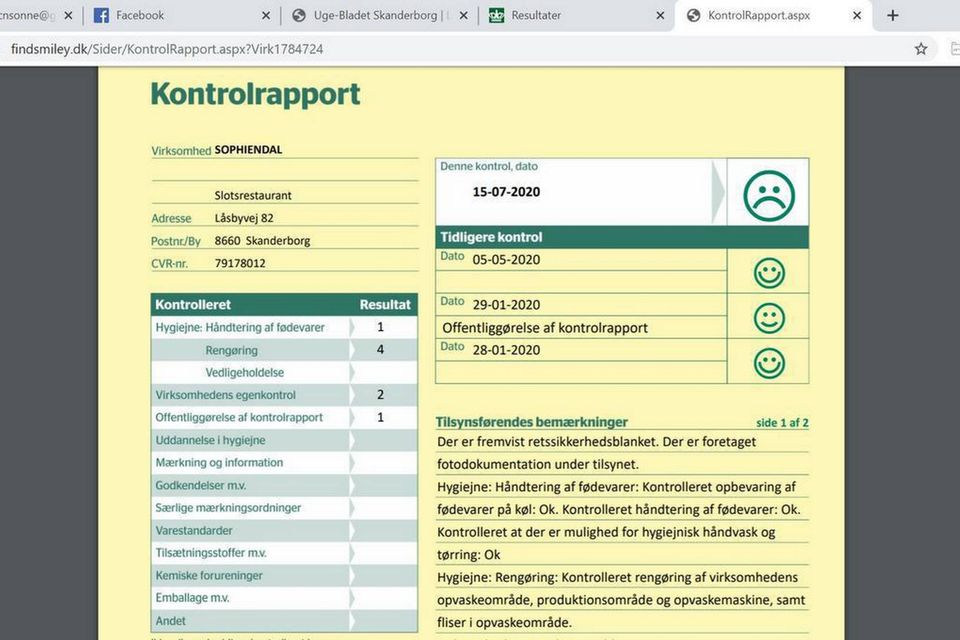Viewport: 960px width, 640px height.
Task: Click the Varestandarder row
Action: [x=284, y=530]
